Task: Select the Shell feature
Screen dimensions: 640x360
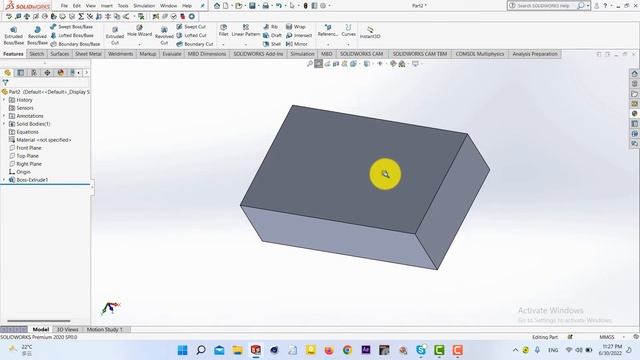Action: tap(272, 44)
